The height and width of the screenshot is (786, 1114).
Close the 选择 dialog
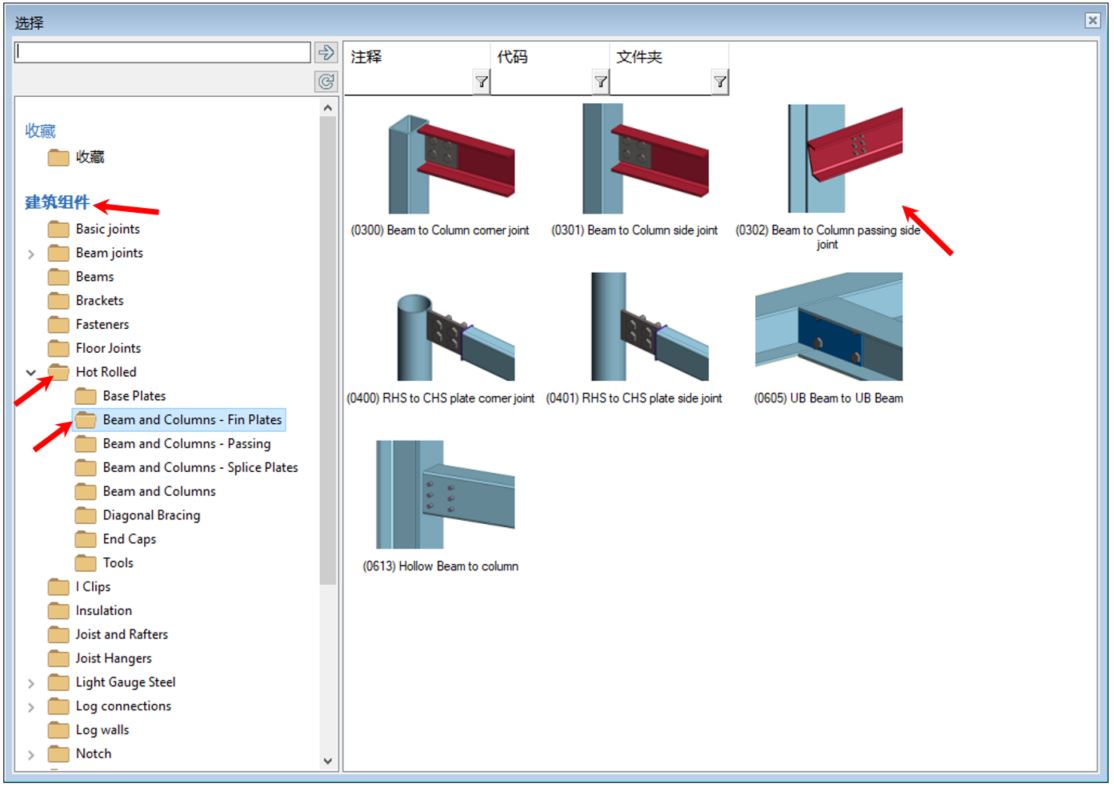[x=1093, y=21]
